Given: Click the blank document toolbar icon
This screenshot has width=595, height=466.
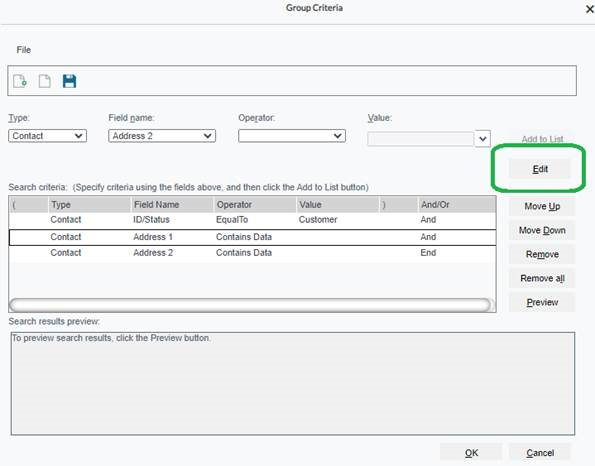Looking at the screenshot, I should (44, 81).
